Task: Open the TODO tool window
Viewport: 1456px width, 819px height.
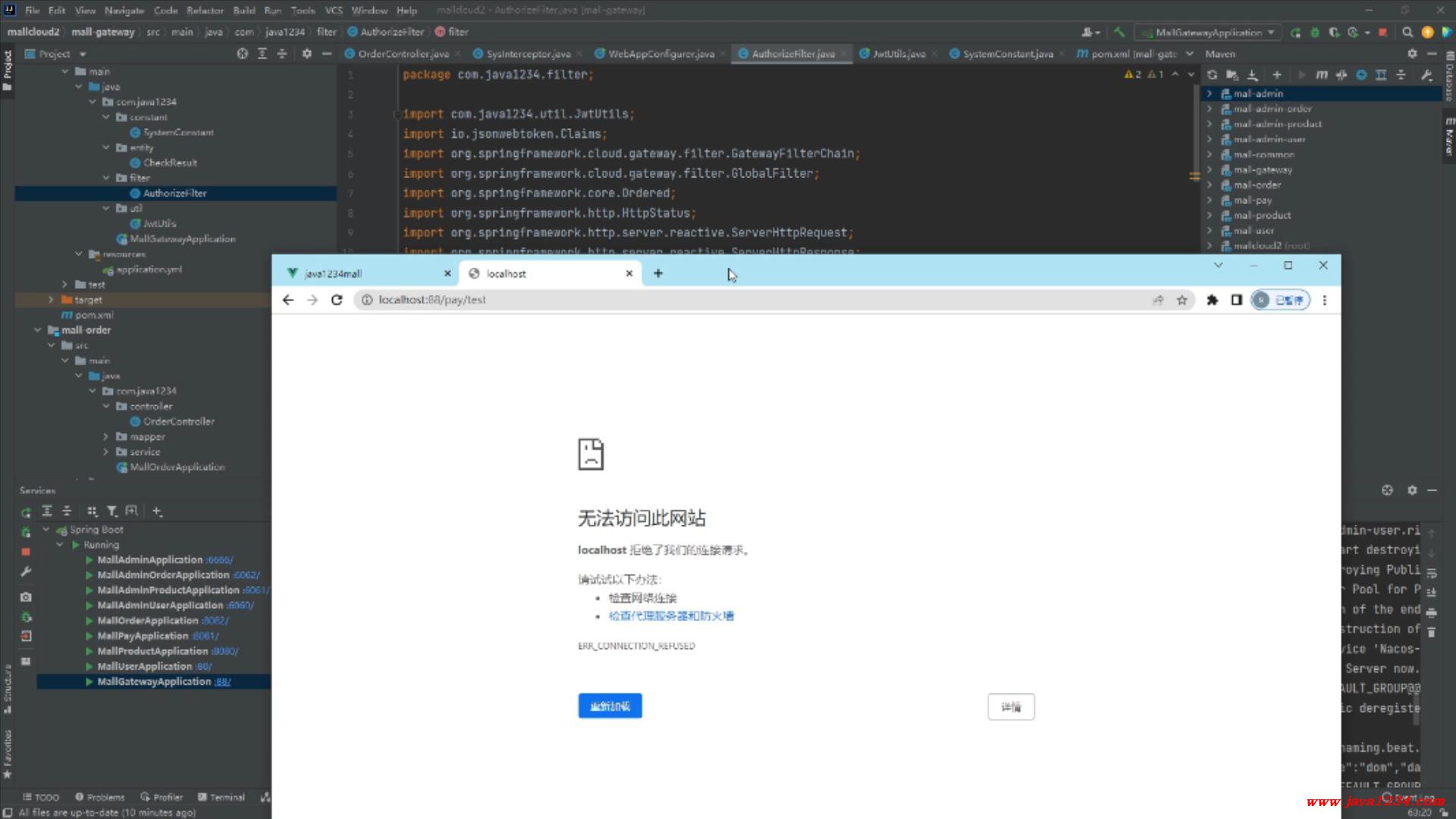Action: tap(41, 797)
